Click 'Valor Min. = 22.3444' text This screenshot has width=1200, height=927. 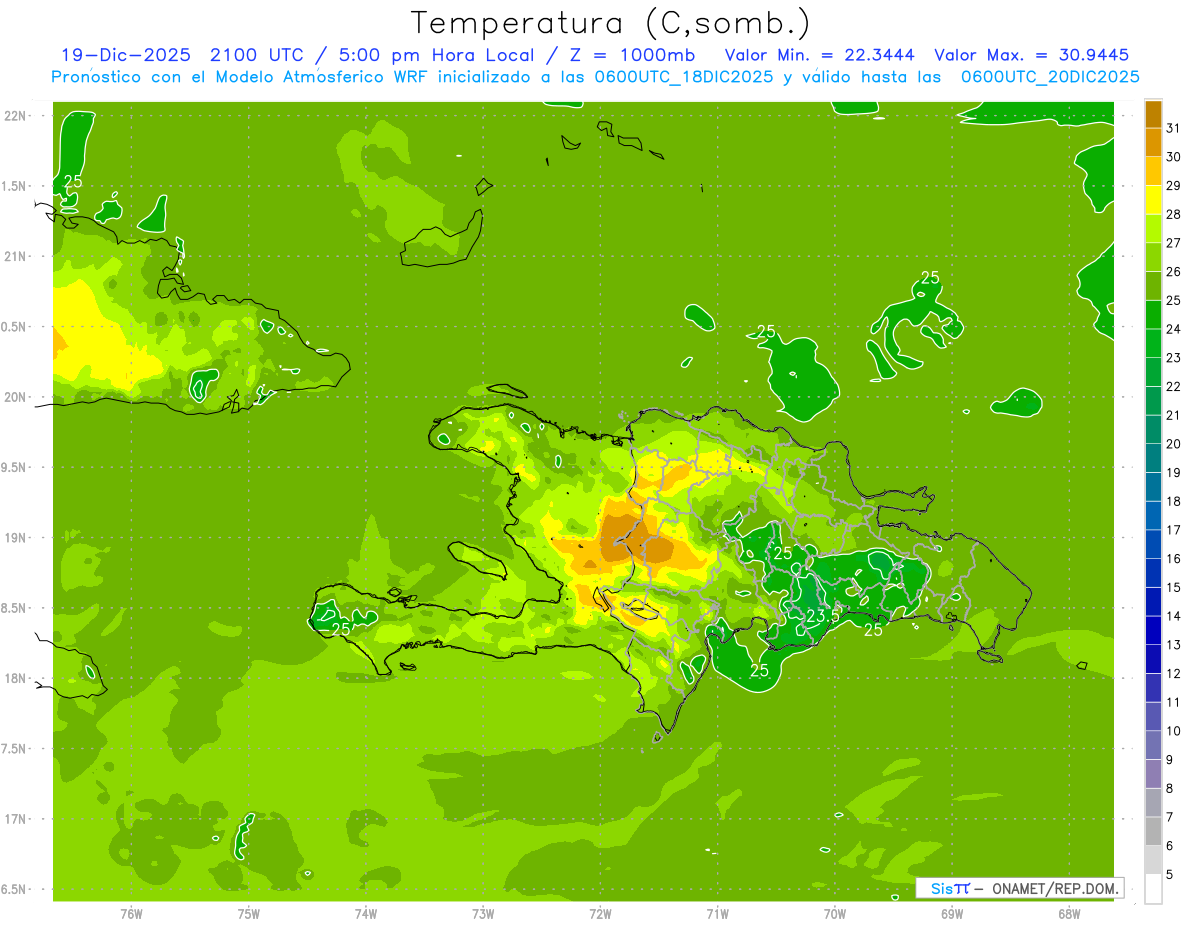819,55
